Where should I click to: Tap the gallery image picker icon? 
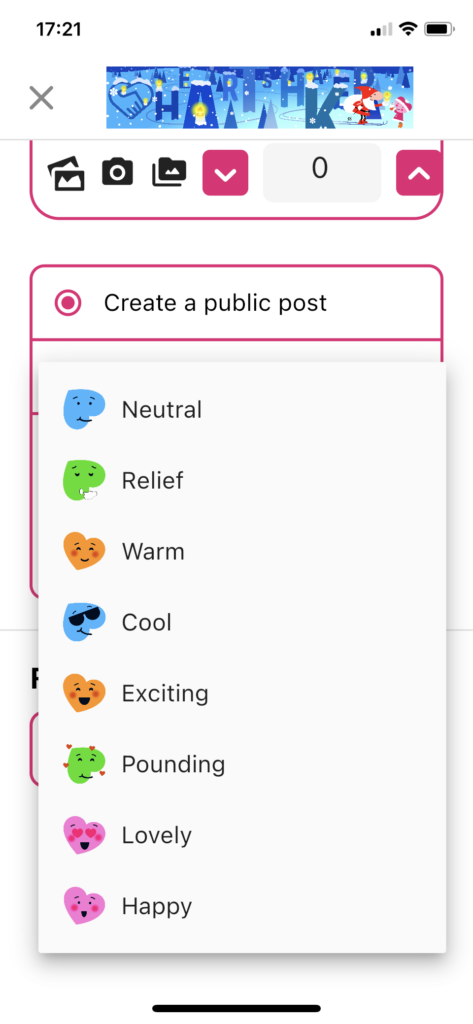click(x=67, y=173)
